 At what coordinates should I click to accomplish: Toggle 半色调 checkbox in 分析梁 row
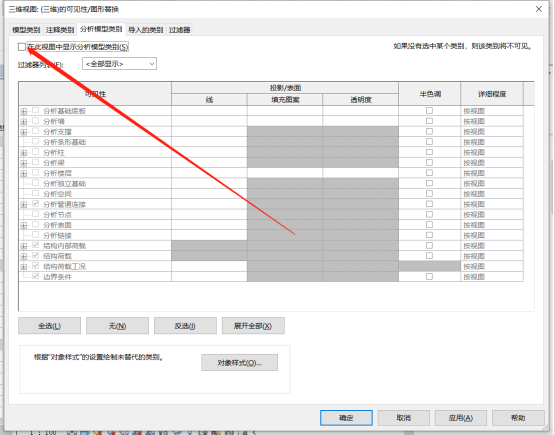pyautogui.click(x=429, y=163)
